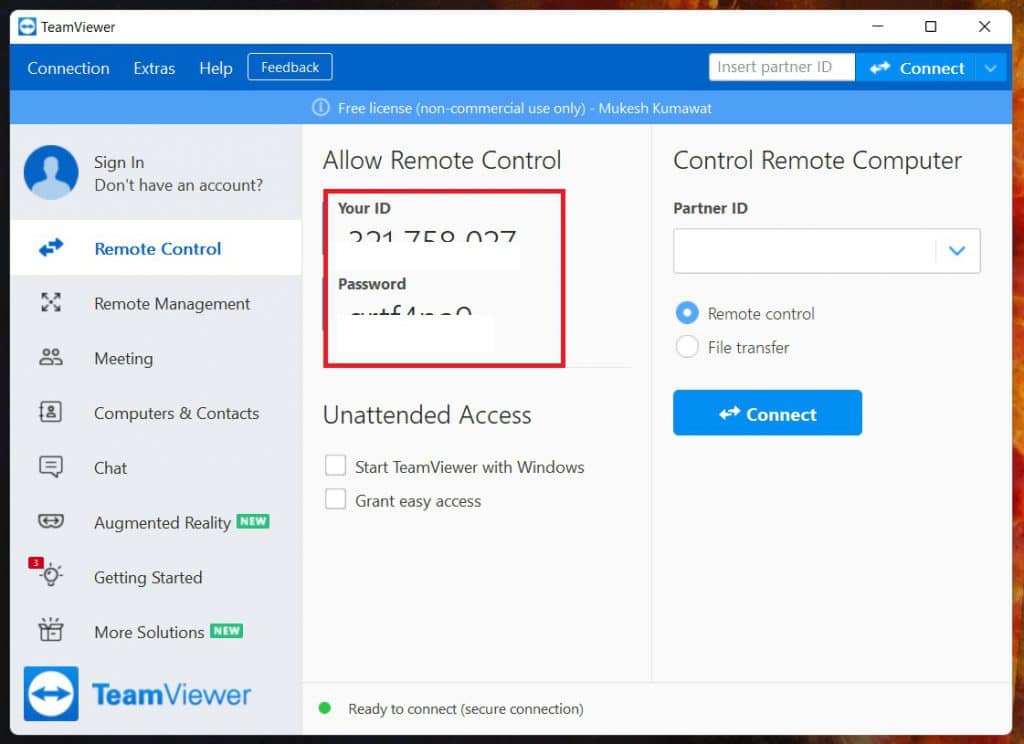Click the Insert partner ID field
Screen dimensions: 1024x744
782,67
